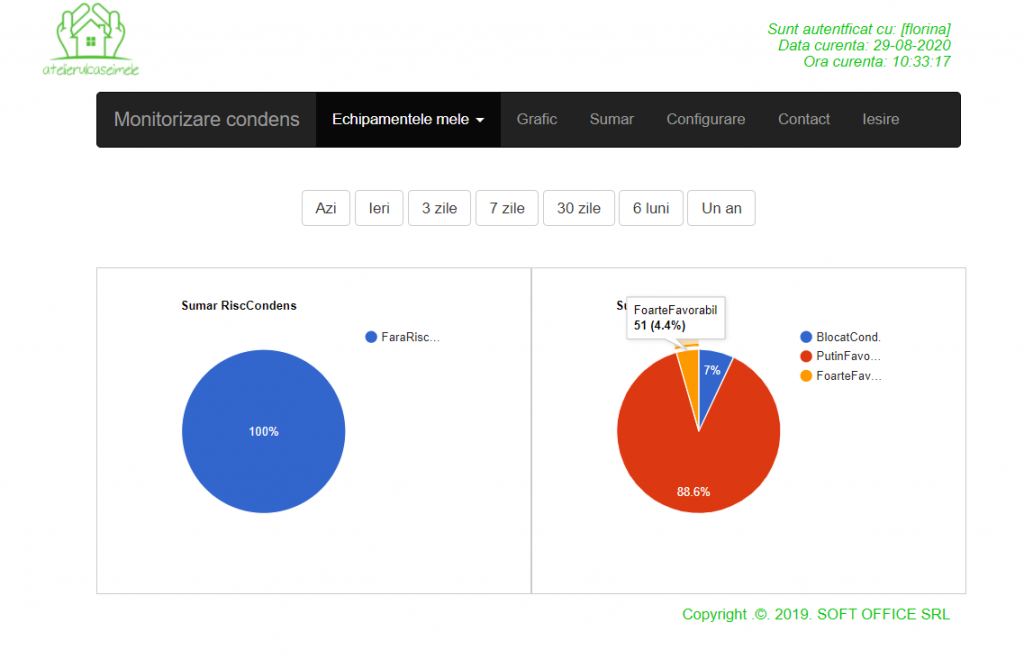Open the Grafic page
This screenshot has height=659, width=1024.
[537, 119]
